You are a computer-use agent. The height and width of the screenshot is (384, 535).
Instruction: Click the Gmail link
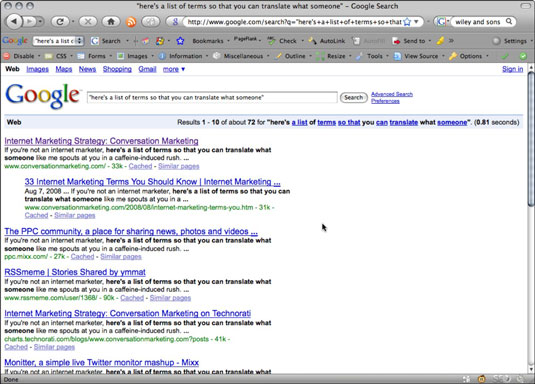(147, 69)
